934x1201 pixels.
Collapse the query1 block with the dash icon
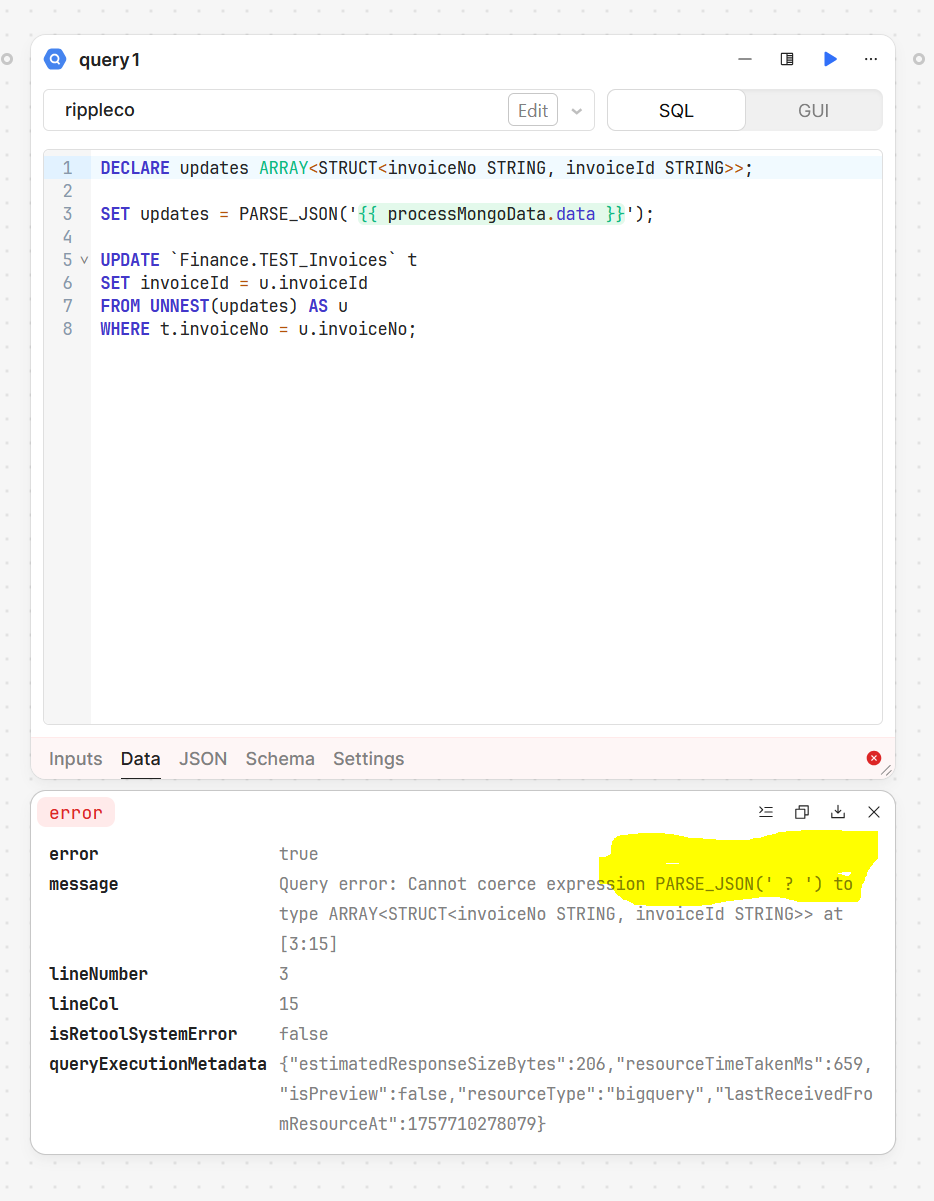point(744,60)
